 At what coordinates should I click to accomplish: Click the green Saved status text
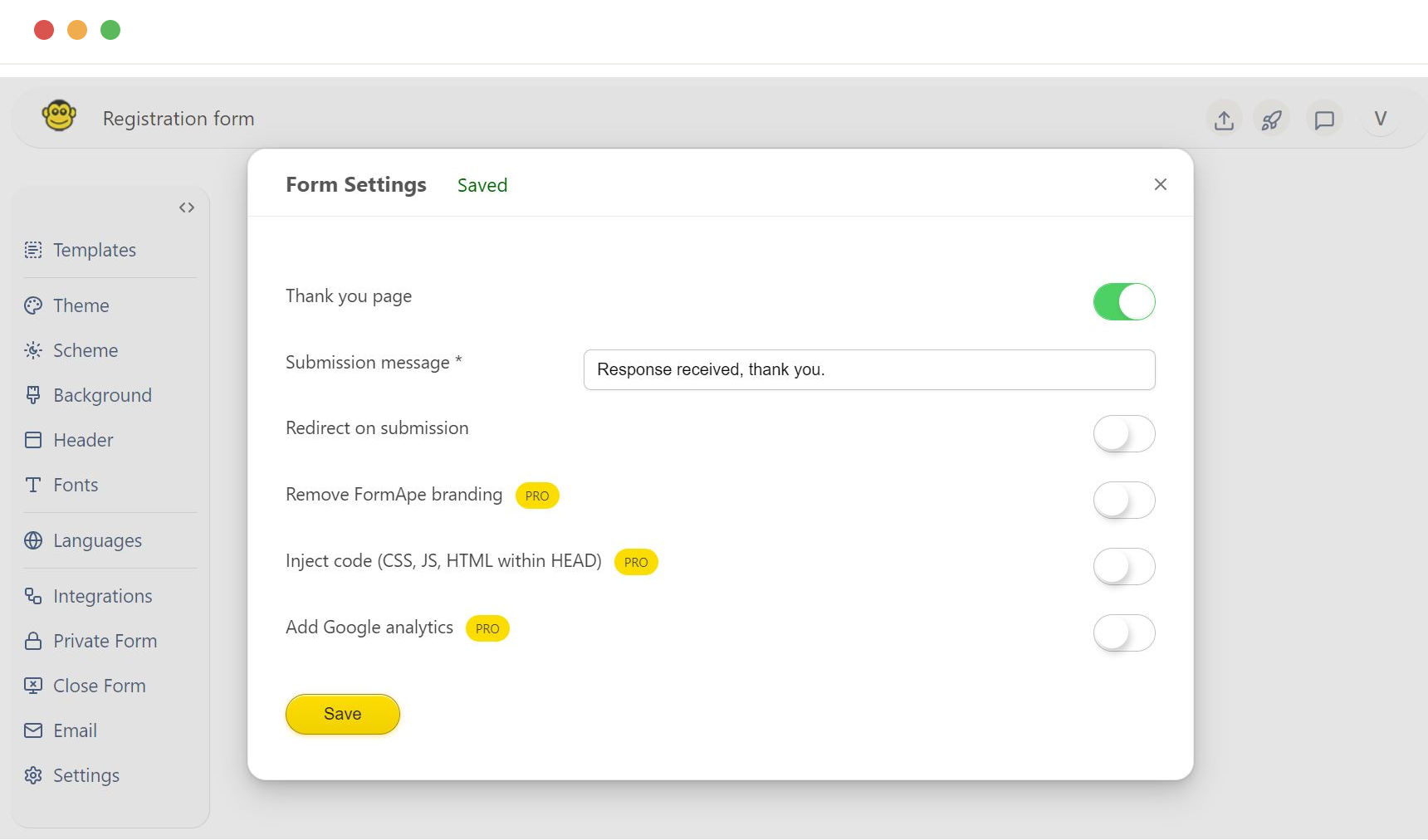(482, 185)
